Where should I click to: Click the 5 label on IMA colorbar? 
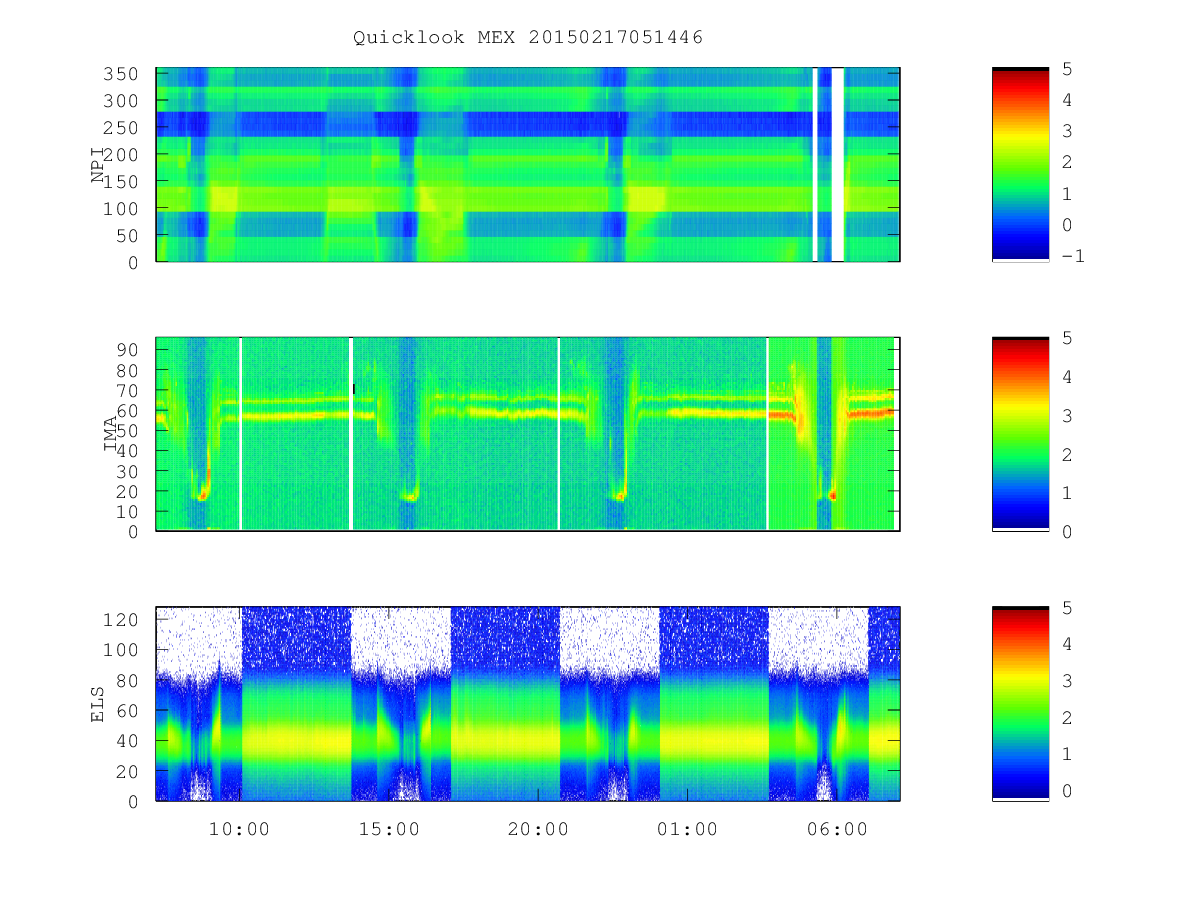pyautogui.click(x=1068, y=338)
